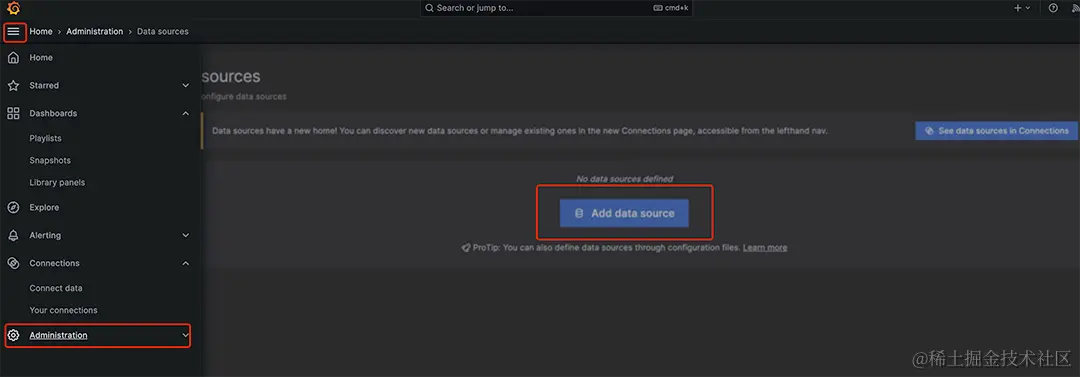
Task: Open Snapshots under Dashboards
Action: [x=50, y=161]
